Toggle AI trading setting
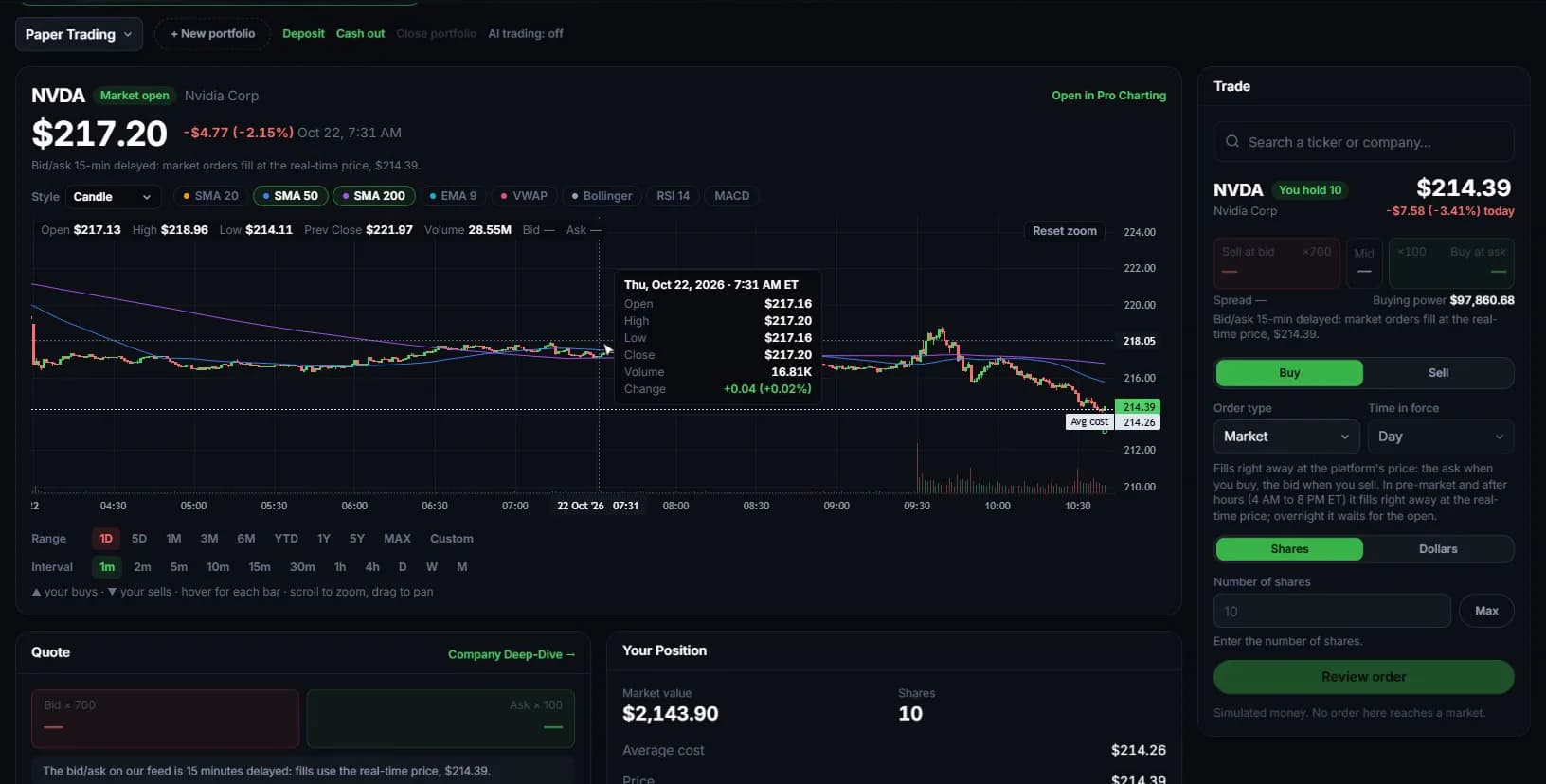 526,34
